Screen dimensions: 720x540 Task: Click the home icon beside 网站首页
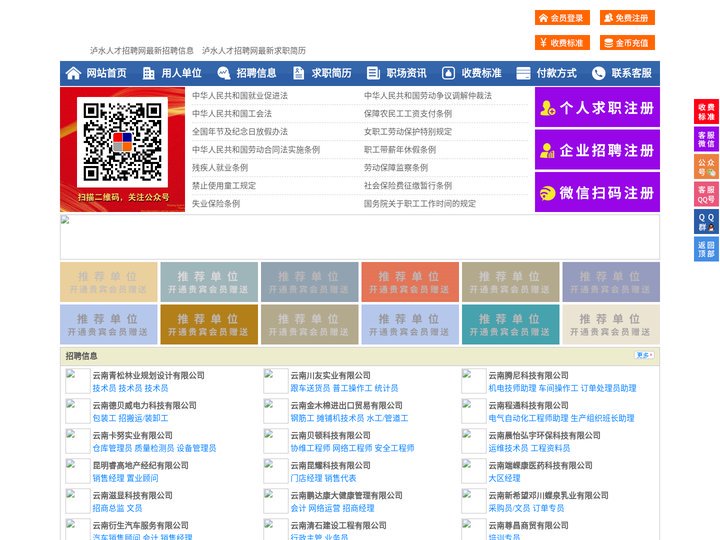(73, 73)
